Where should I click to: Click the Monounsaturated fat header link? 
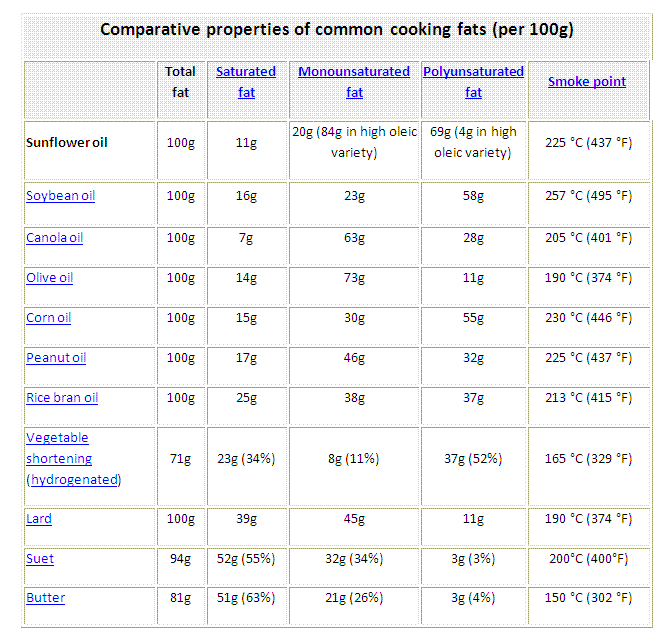[354, 82]
